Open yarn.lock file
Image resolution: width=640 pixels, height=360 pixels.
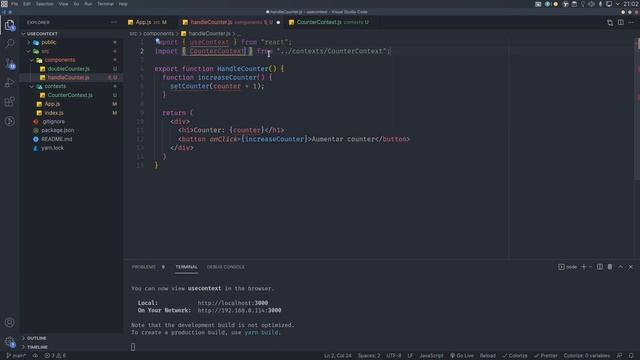point(52,148)
